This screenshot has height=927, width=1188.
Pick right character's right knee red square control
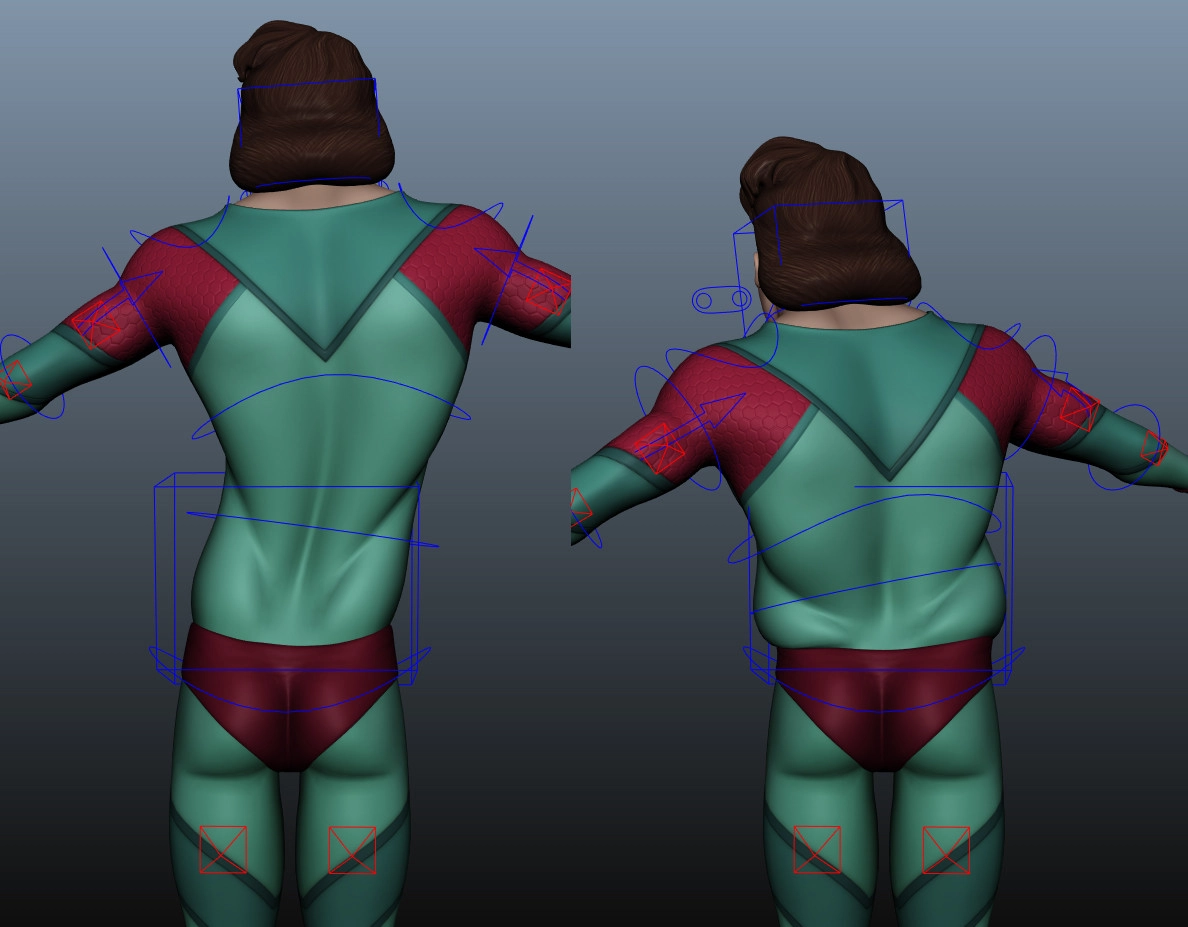coord(946,849)
